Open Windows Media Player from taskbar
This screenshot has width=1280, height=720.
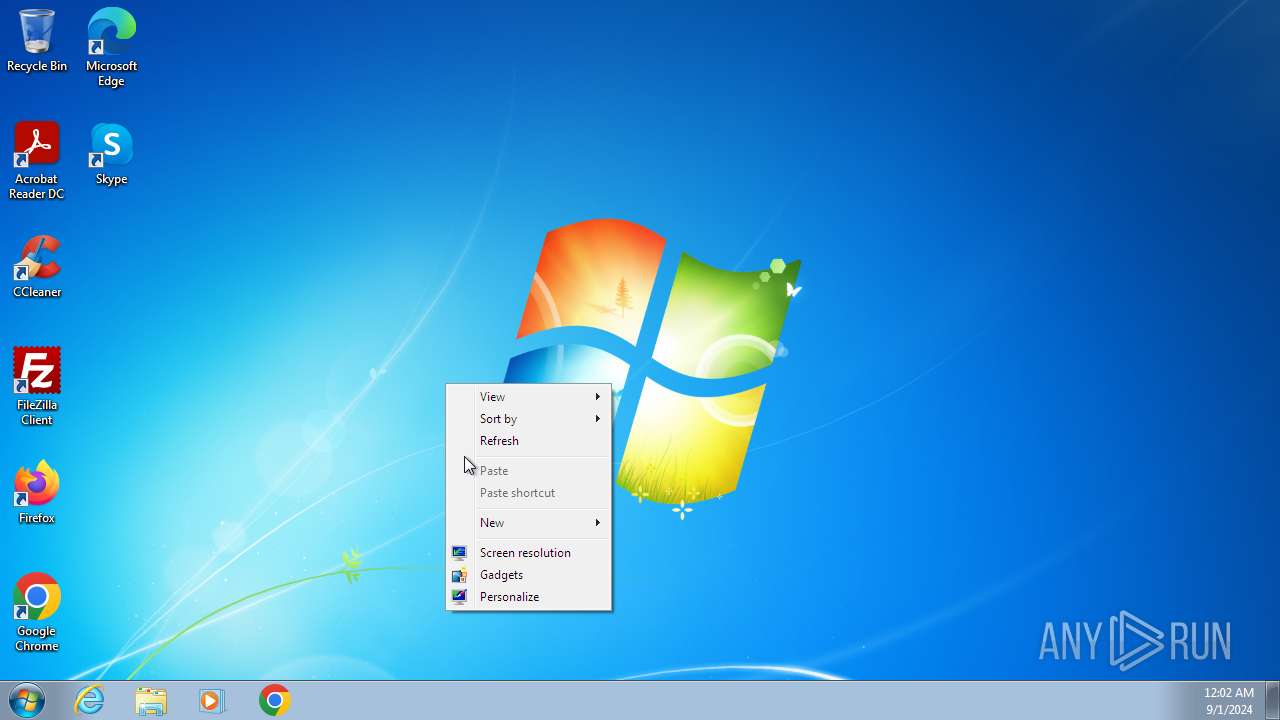point(212,700)
